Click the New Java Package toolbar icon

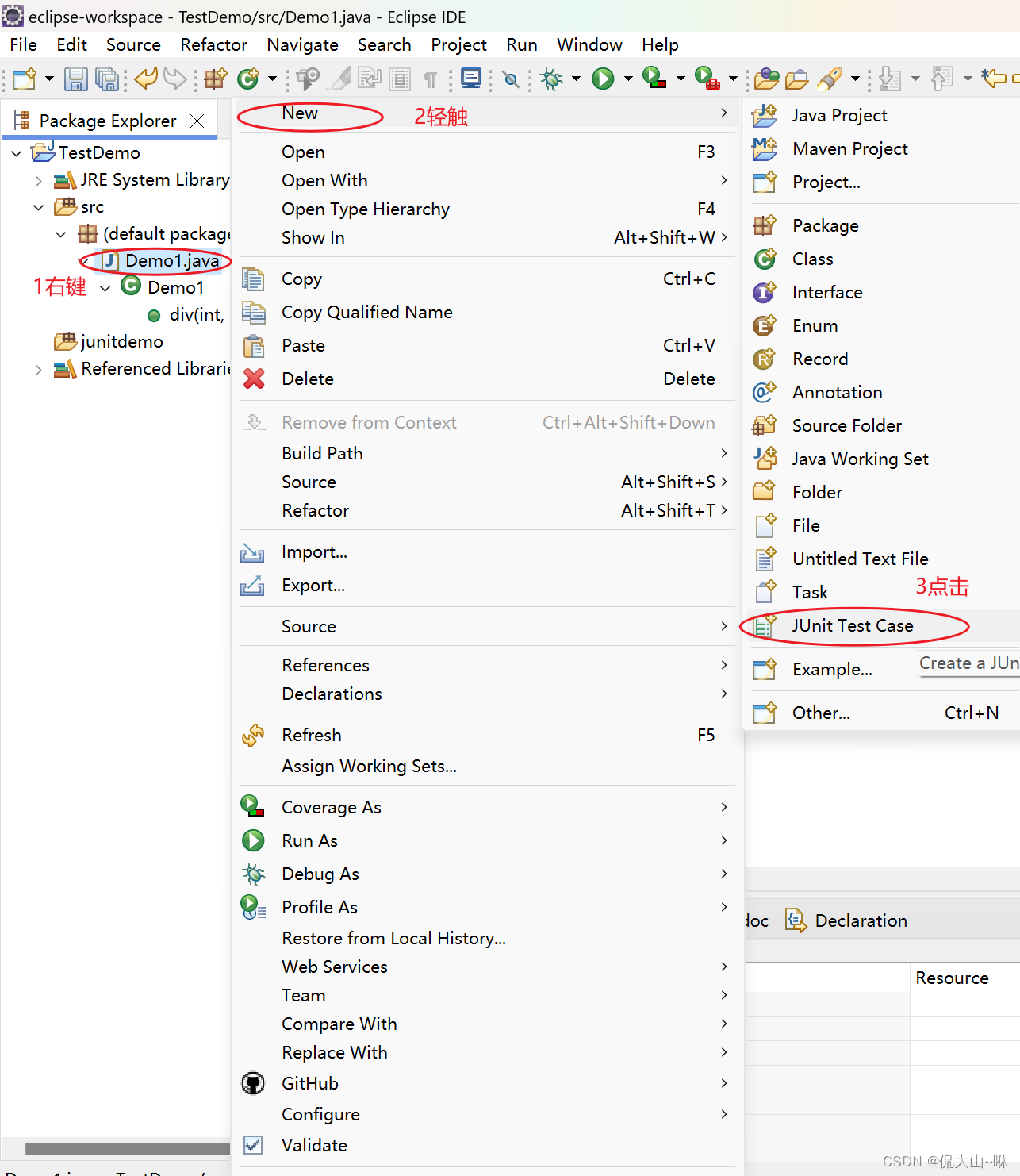point(216,79)
